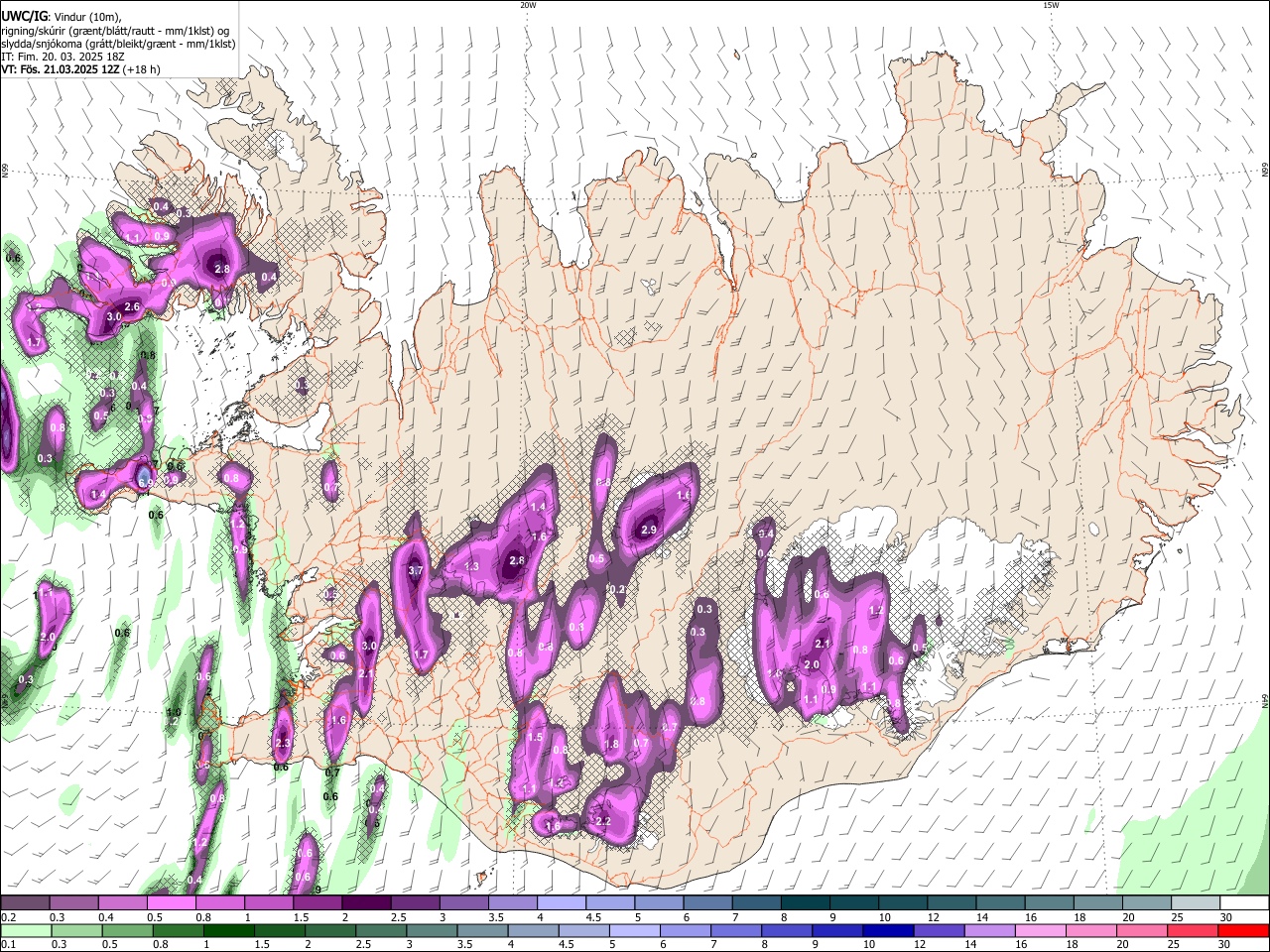Screen dimensions: 1270x952
Task: Click the pale green rain swatch between 0.1 and 0.3
Action: click(x=25, y=930)
